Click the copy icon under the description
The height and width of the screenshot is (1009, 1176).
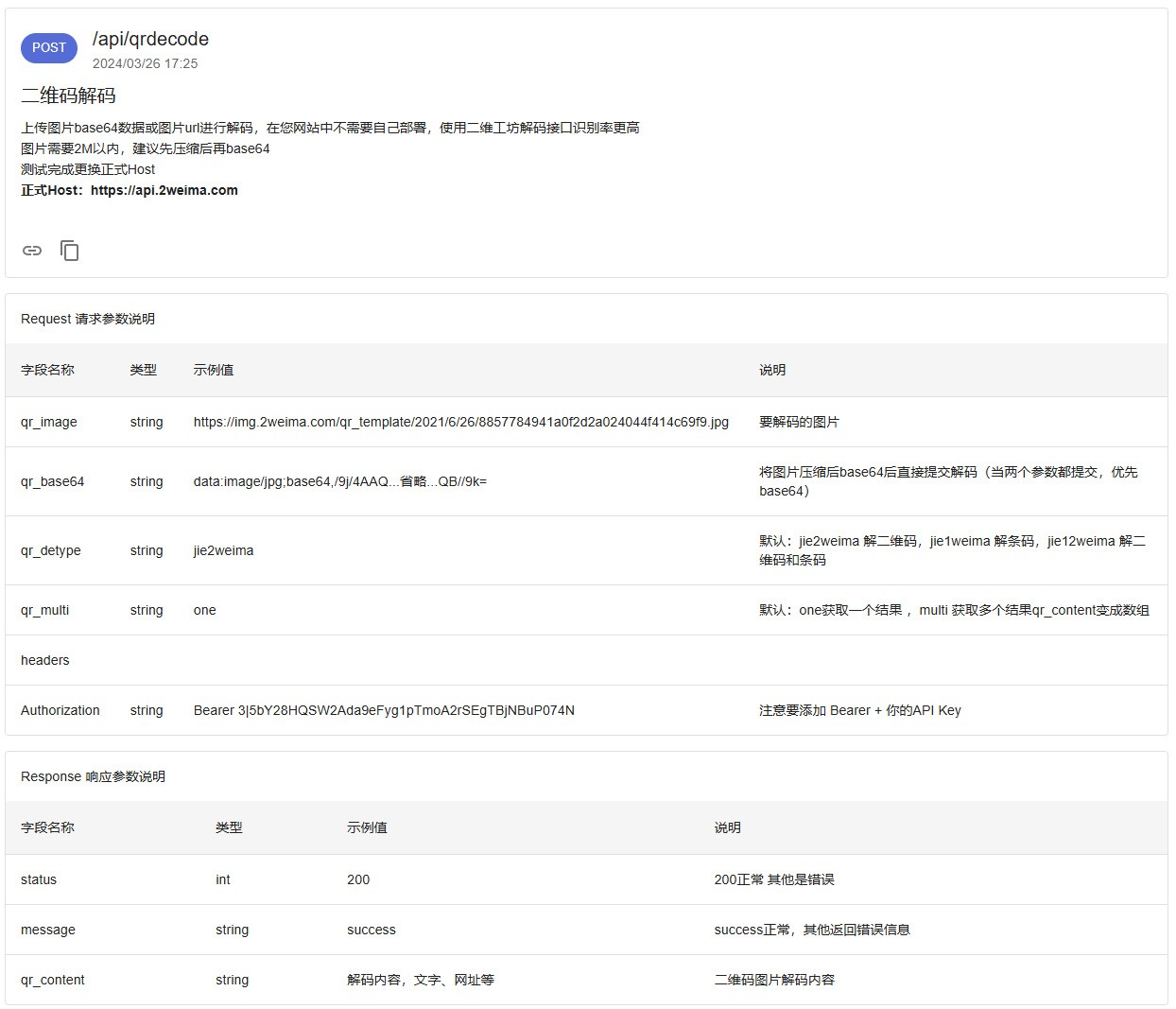click(x=70, y=251)
